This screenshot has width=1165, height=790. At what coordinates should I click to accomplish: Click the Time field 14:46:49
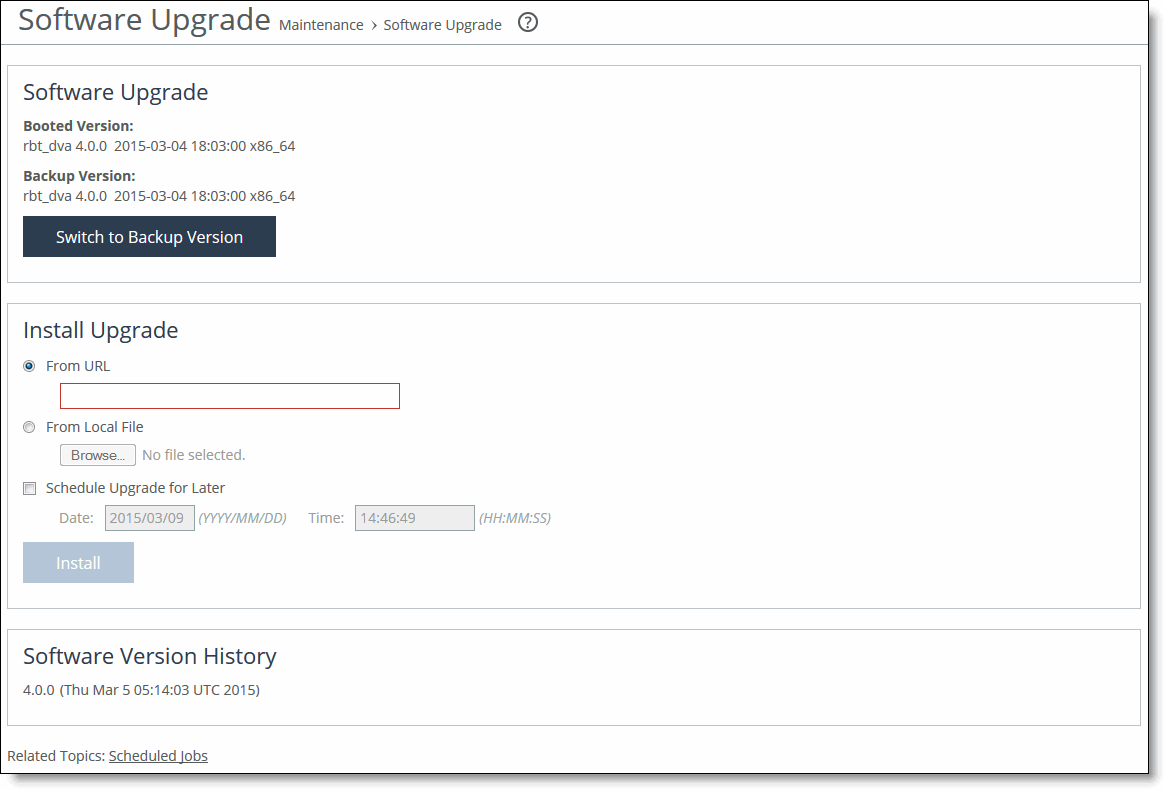tap(415, 518)
